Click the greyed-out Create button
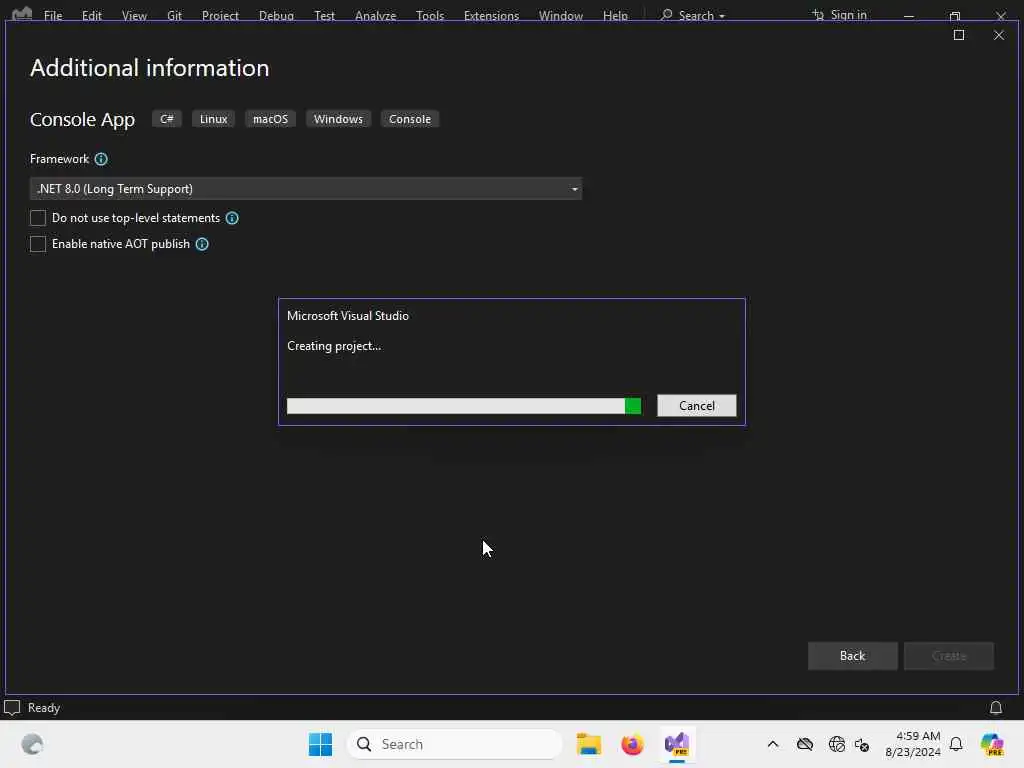The width and height of the screenshot is (1024, 768). point(948,656)
